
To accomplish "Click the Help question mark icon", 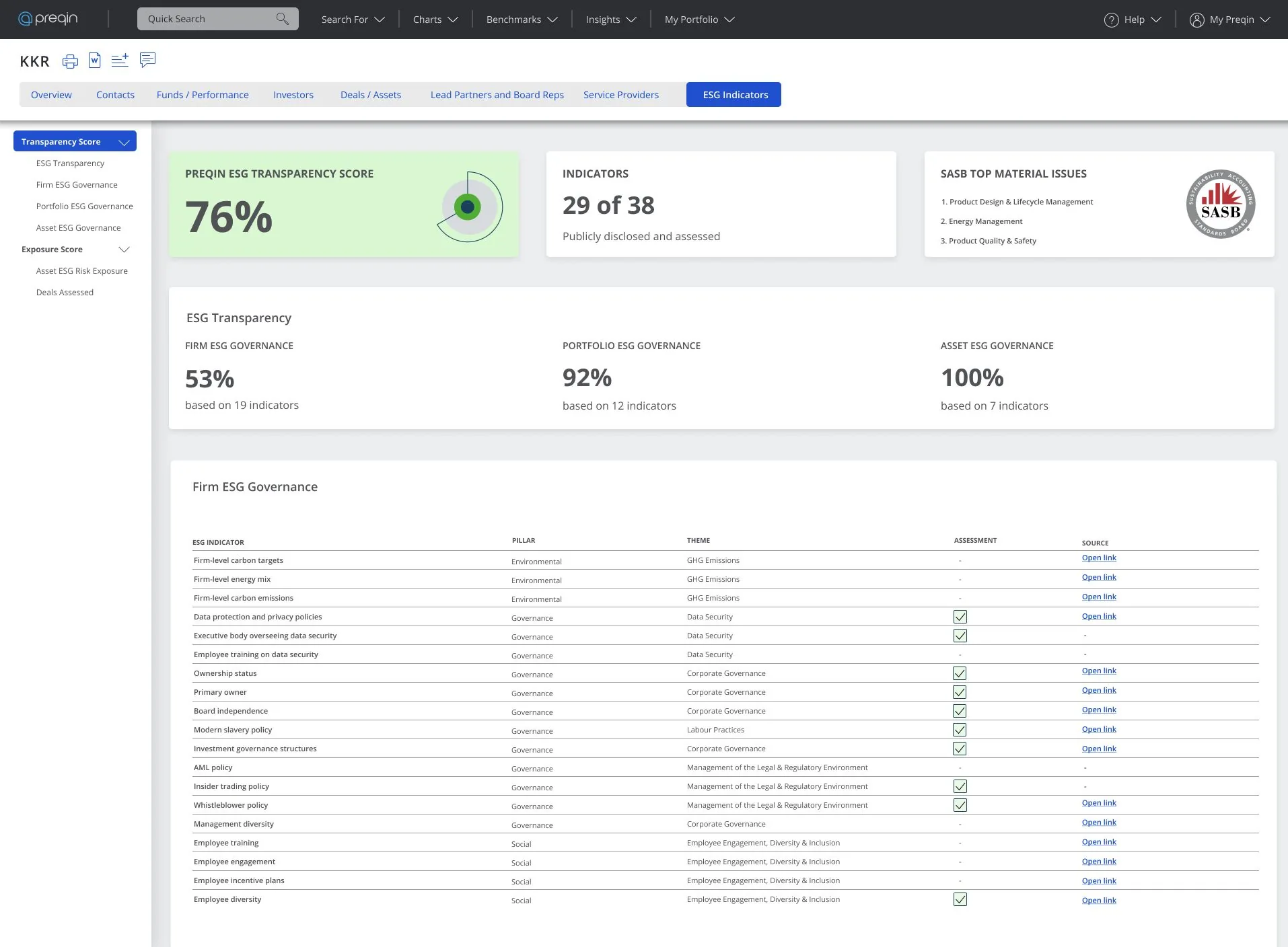I will 1111,20.
